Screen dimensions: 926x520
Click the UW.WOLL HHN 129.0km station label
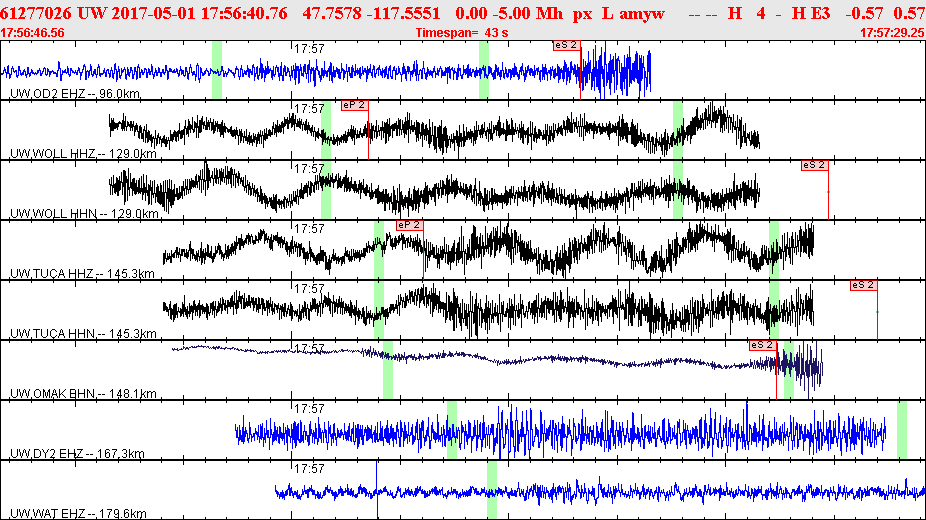tap(84, 214)
